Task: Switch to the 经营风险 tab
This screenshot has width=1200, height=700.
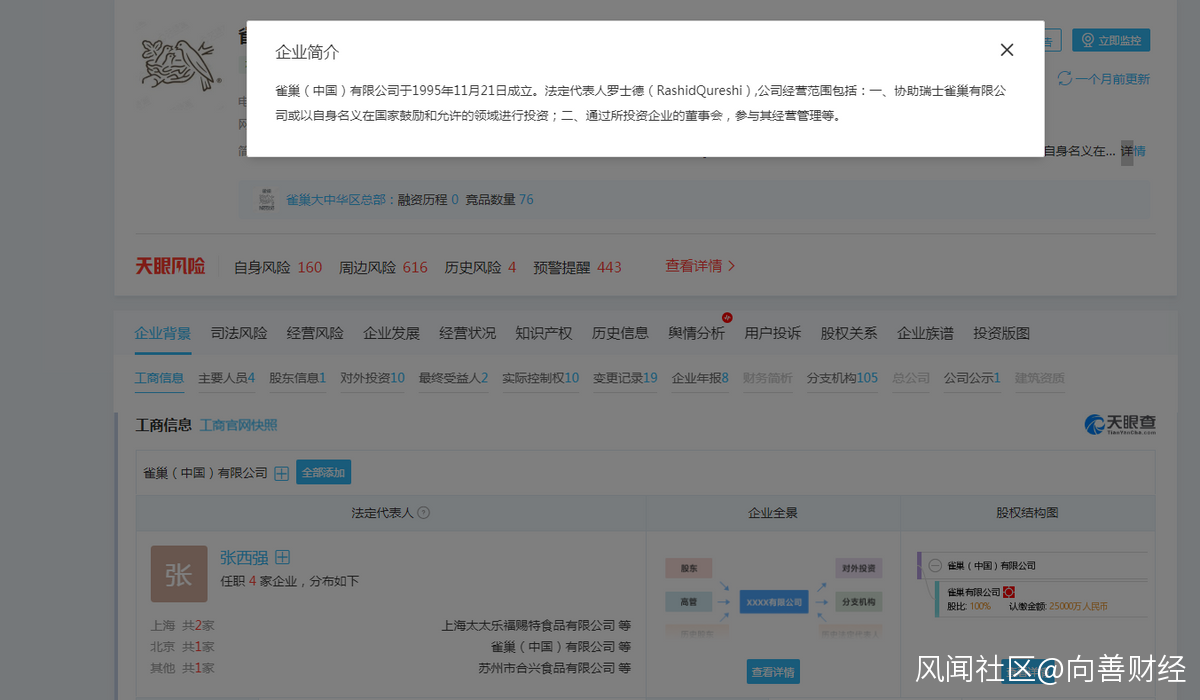Action: click(315, 333)
